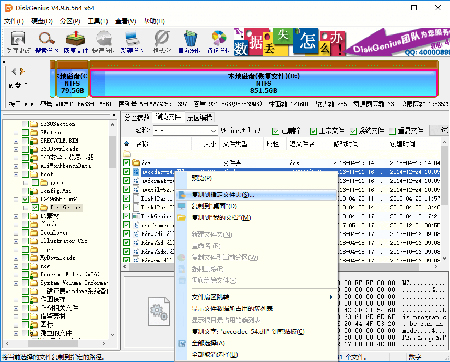Open the Disk menu

pos(42,21)
